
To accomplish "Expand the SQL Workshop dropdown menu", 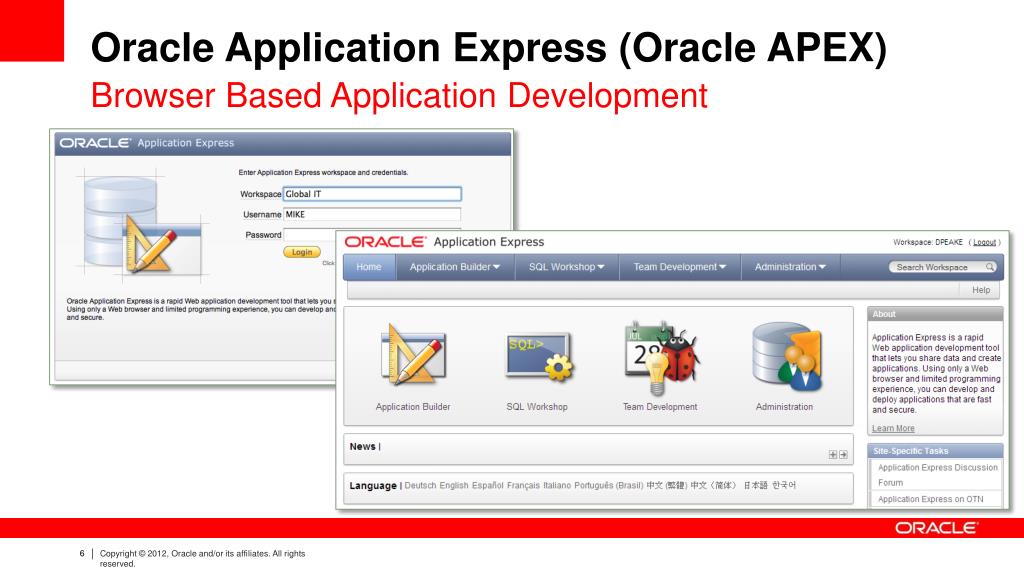I will (x=567, y=267).
